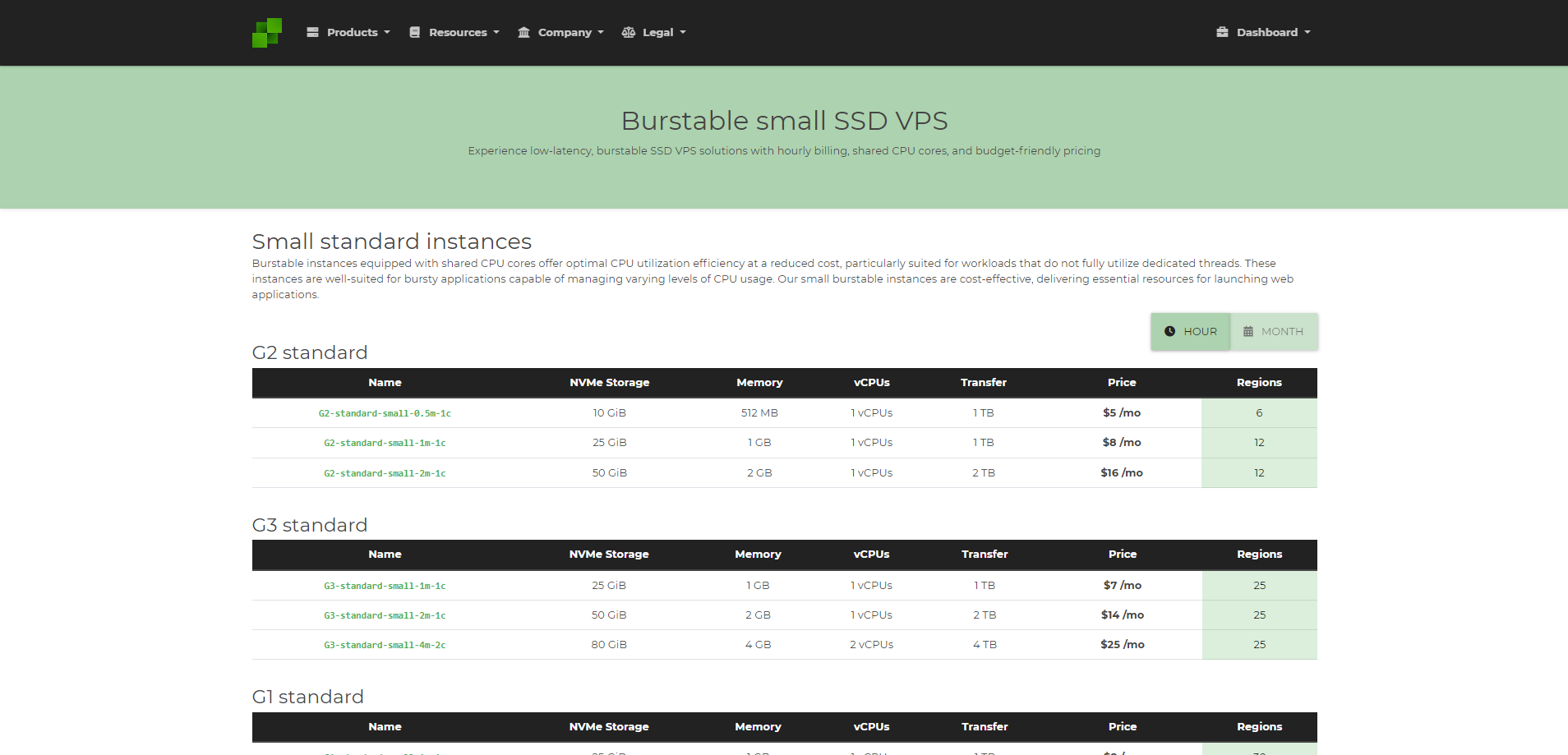
Task: Open the Company menu
Action: 561,32
